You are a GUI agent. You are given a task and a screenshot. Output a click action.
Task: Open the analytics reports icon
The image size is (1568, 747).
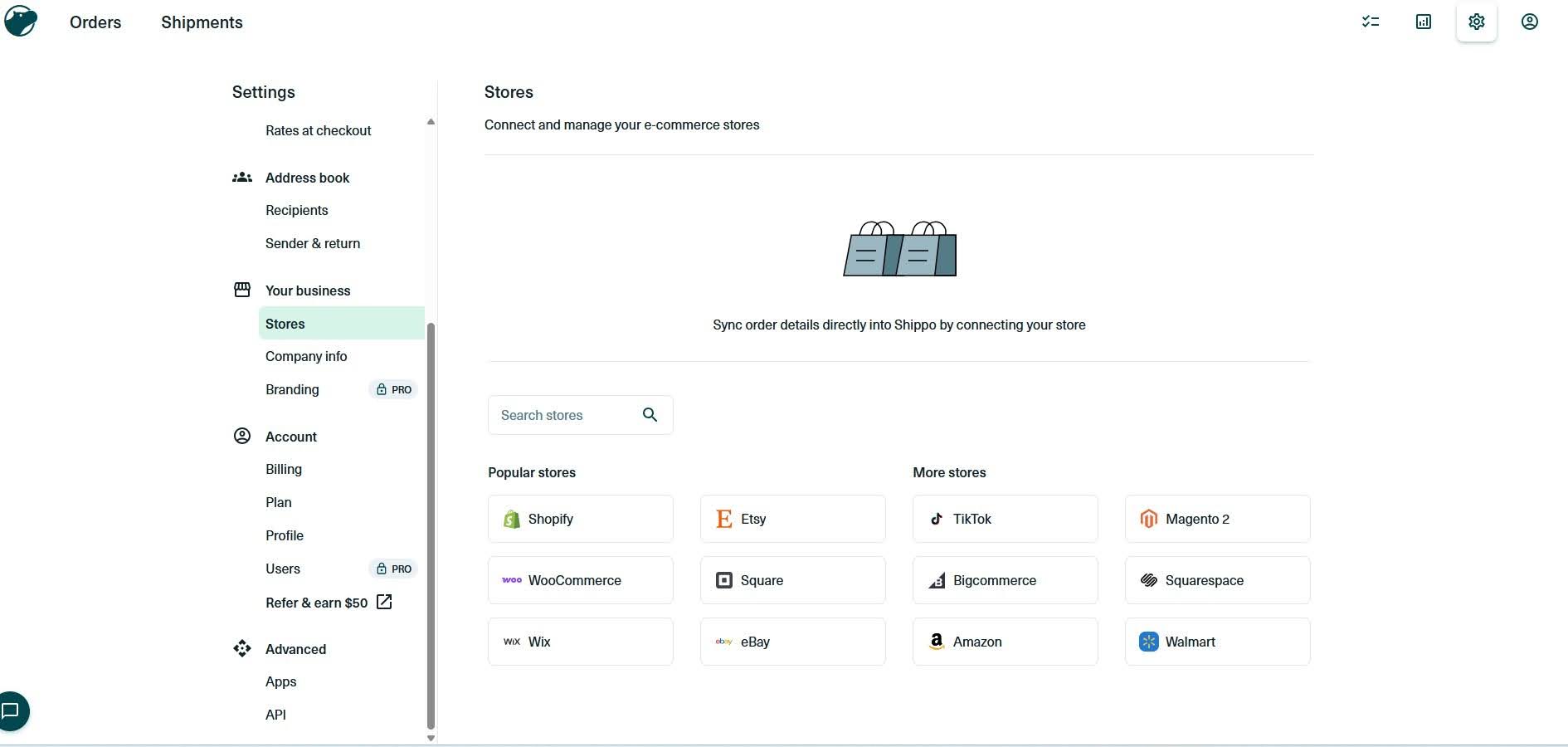(x=1424, y=22)
